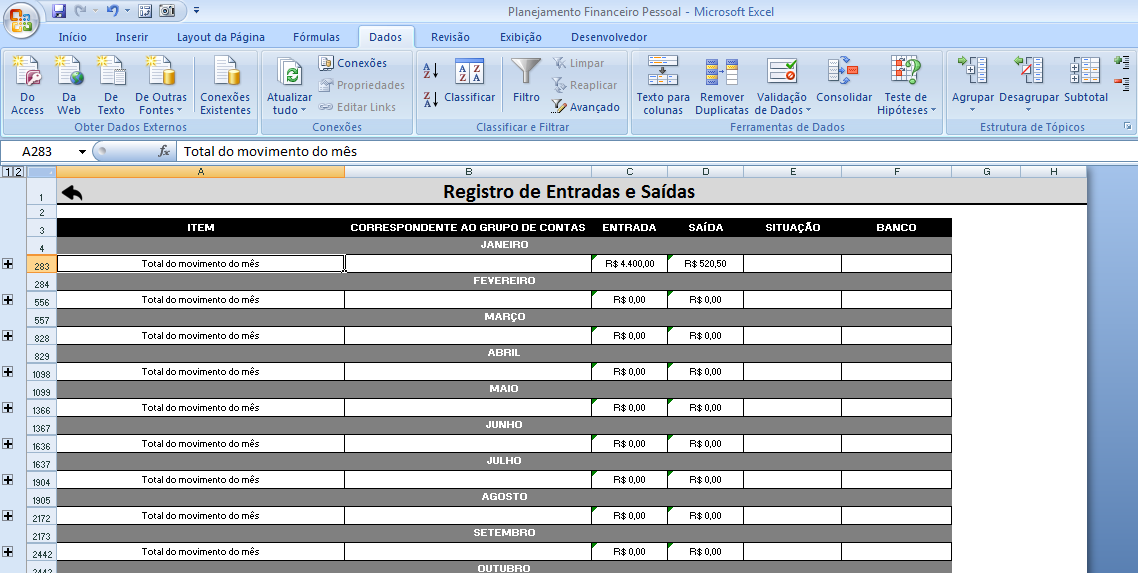The width and height of the screenshot is (1138, 573).
Task: Click the Subtotal button
Action: point(1086,81)
